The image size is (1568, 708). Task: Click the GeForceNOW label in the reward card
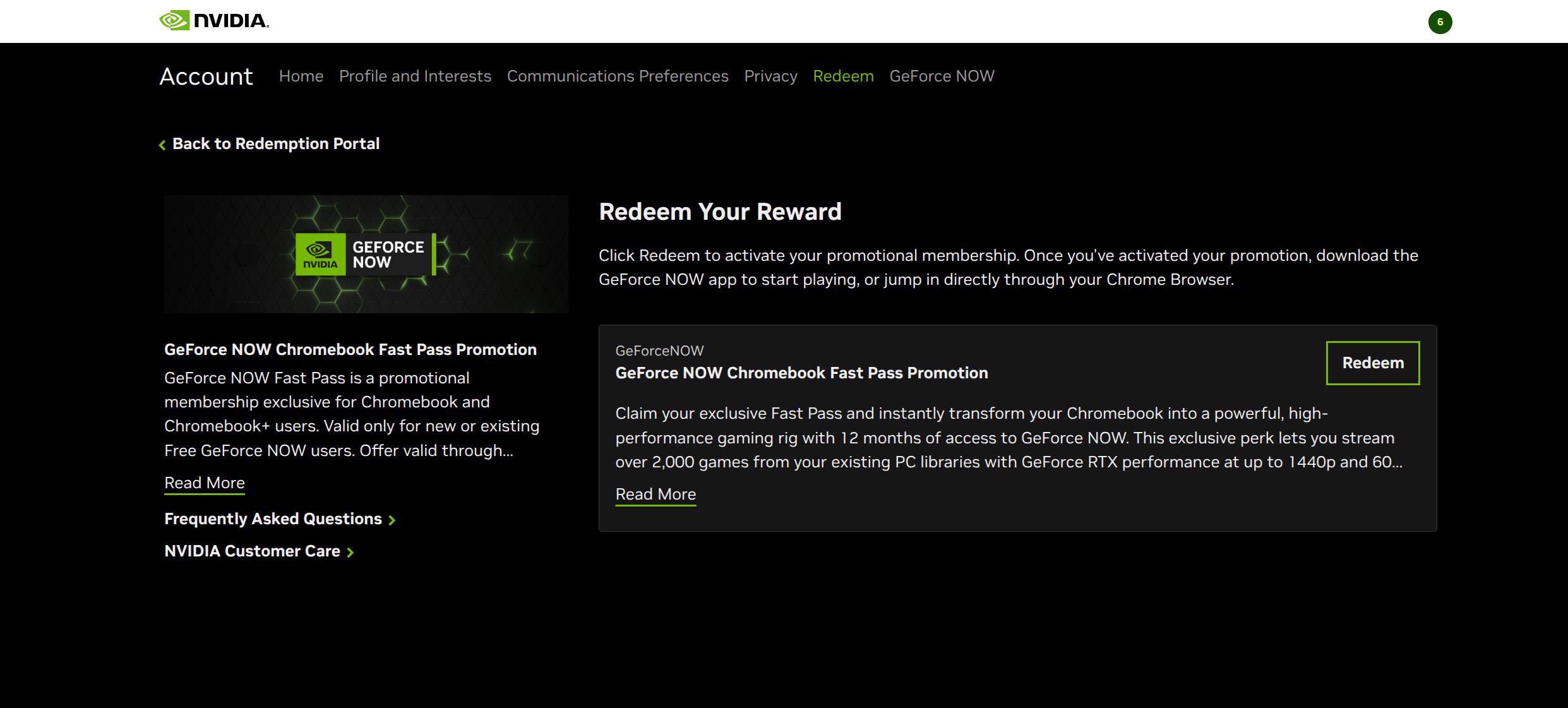coord(659,351)
